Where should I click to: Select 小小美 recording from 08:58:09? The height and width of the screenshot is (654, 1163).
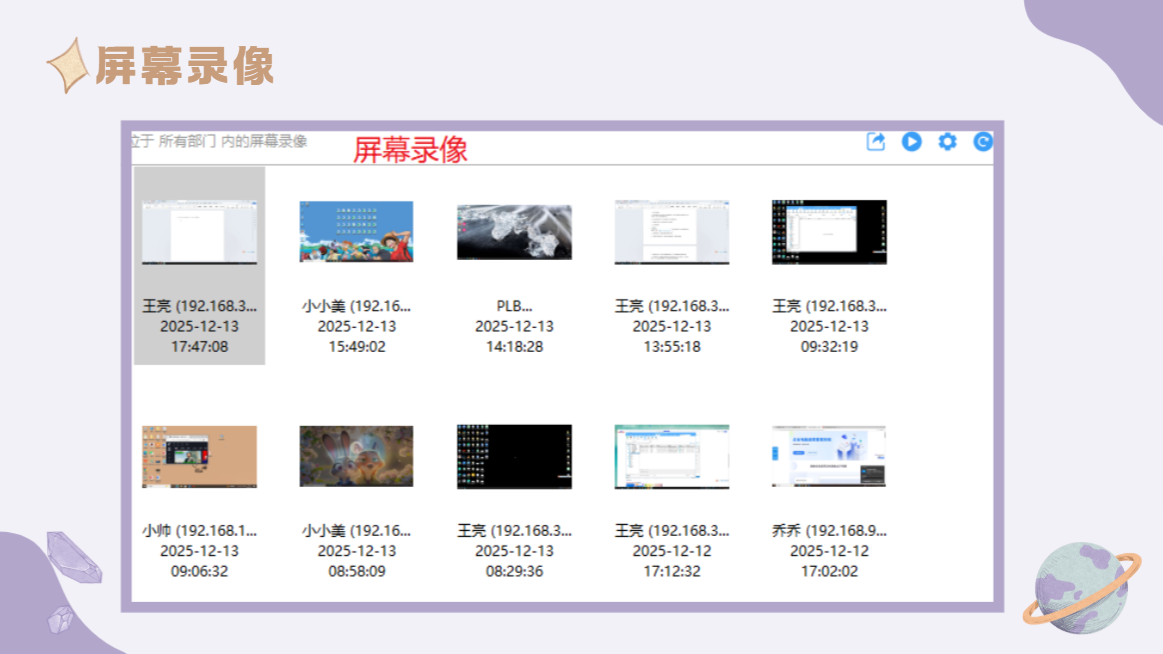click(357, 491)
